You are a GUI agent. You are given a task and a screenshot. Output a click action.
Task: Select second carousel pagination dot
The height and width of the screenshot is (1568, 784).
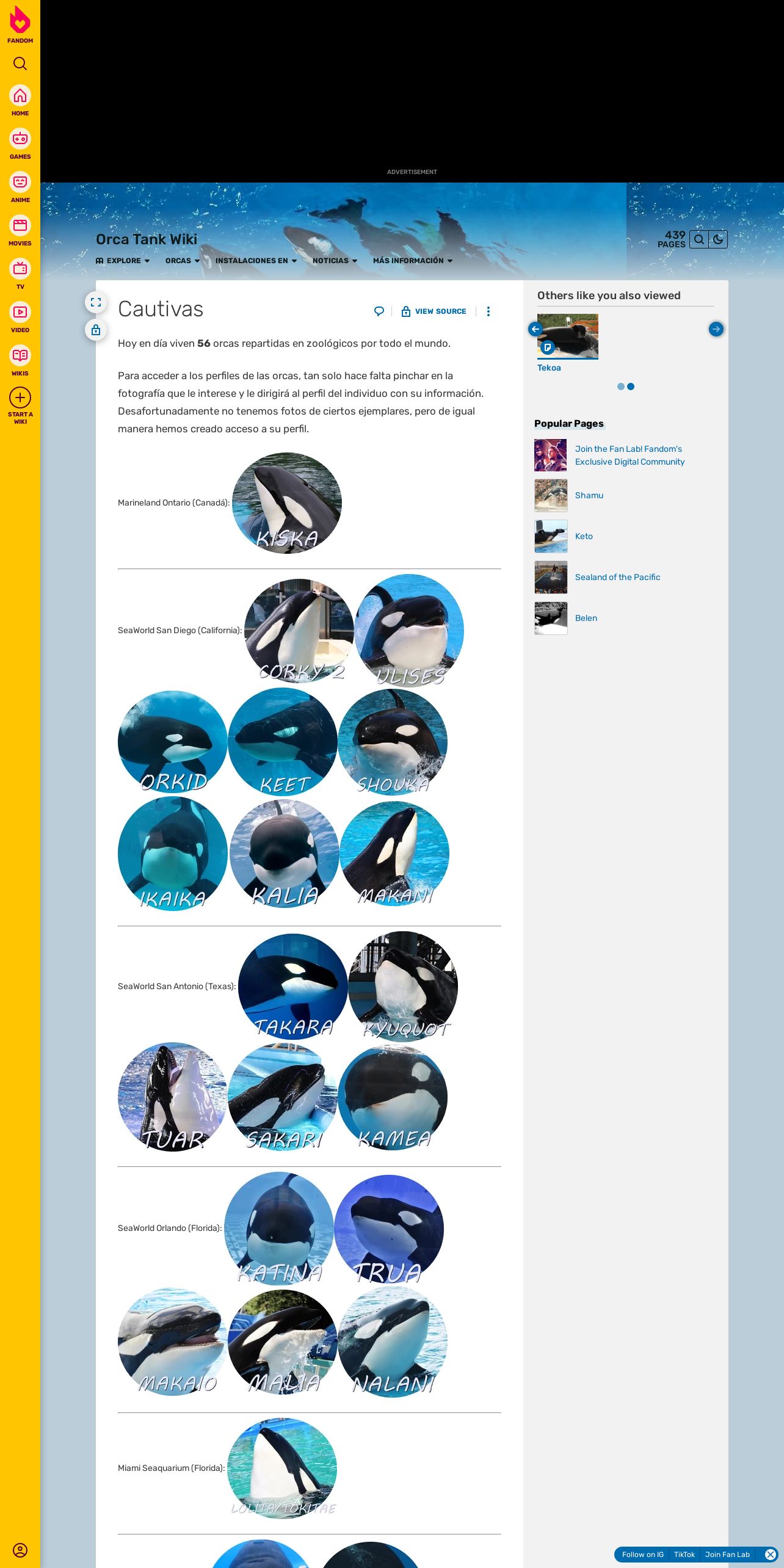pyautogui.click(x=631, y=387)
